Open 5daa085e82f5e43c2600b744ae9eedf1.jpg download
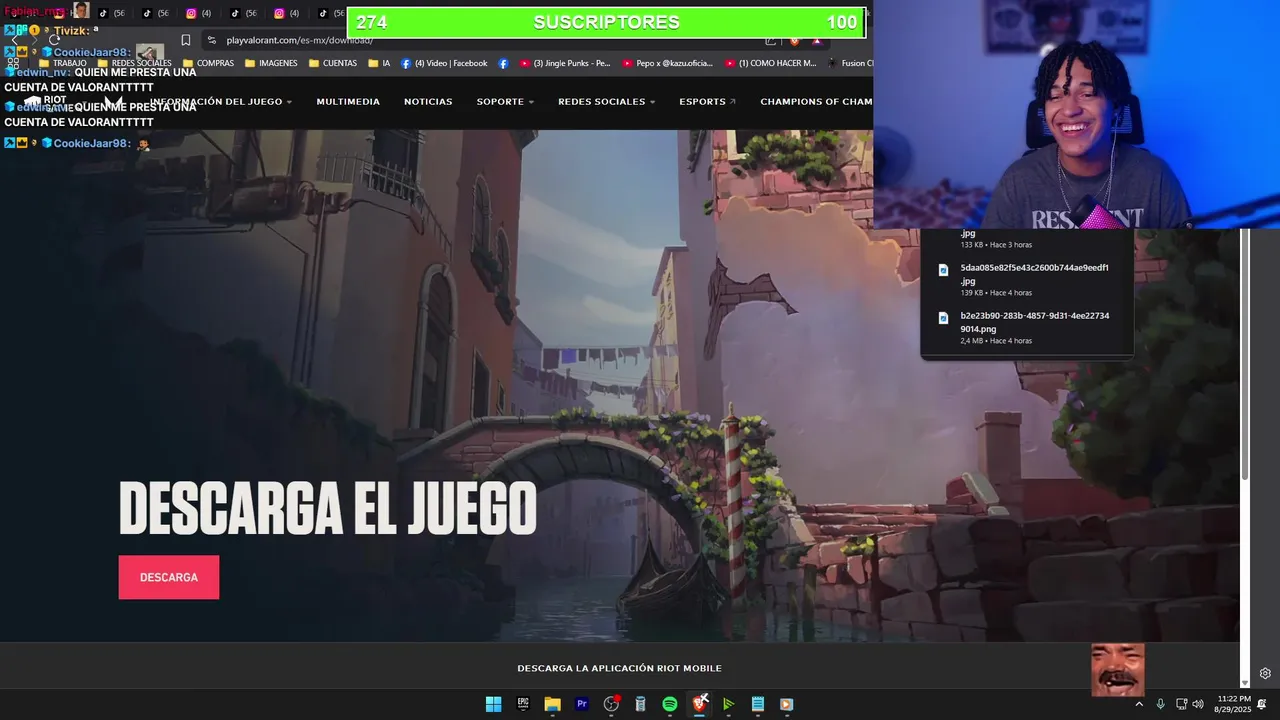 pyautogui.click(x=1034, y=274)
